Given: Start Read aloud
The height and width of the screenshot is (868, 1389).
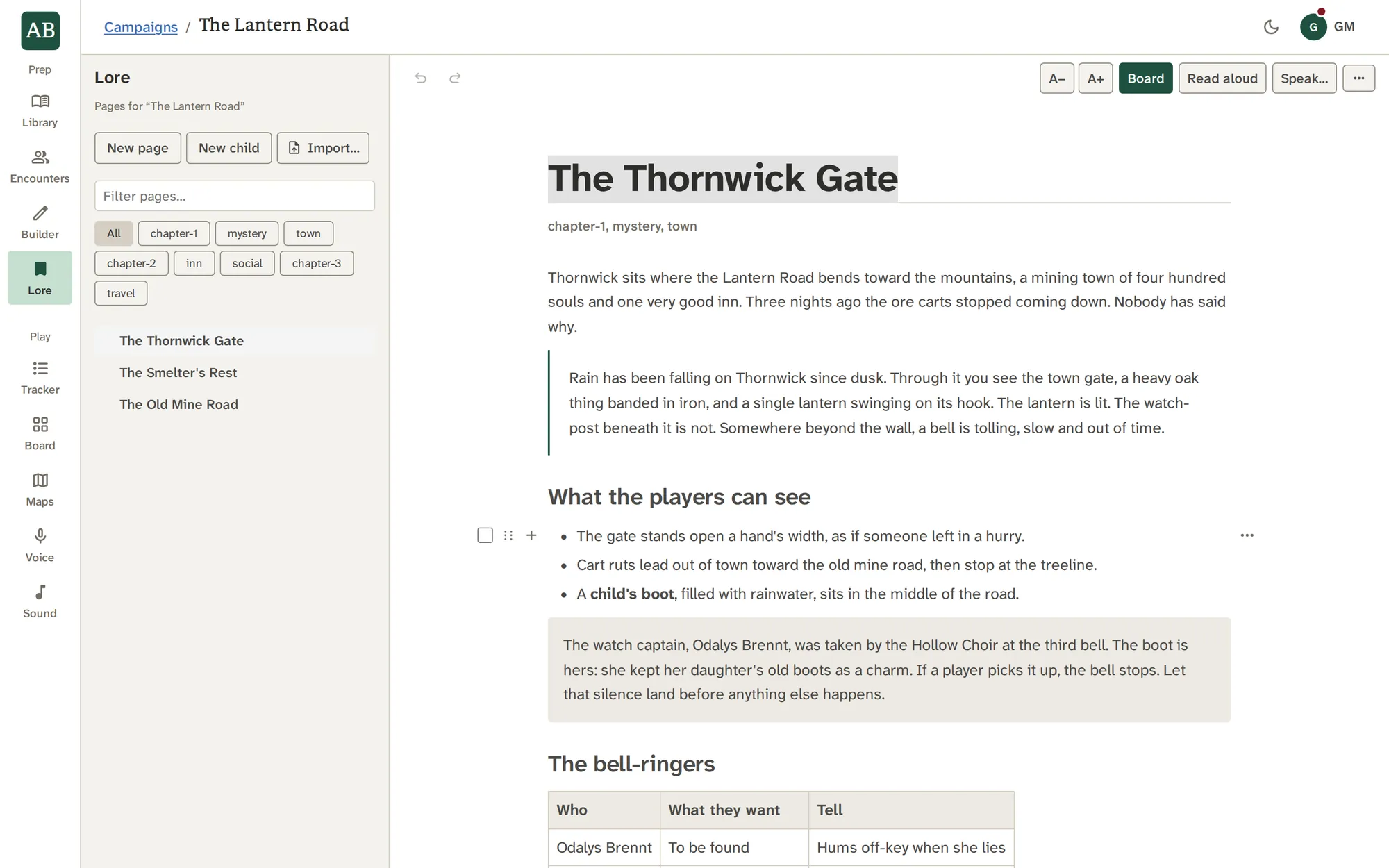Looking at the screenshot, I should [x=1222, y=78].
